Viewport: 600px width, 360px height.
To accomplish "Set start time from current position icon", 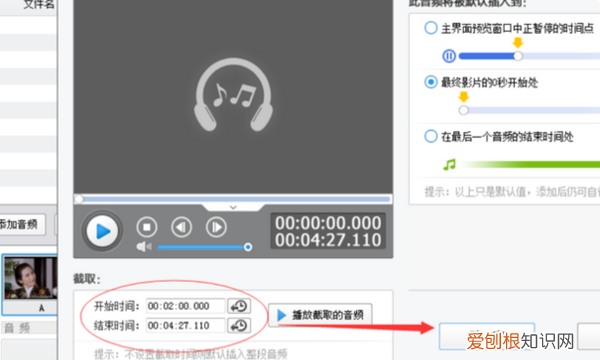I will 239,306.
